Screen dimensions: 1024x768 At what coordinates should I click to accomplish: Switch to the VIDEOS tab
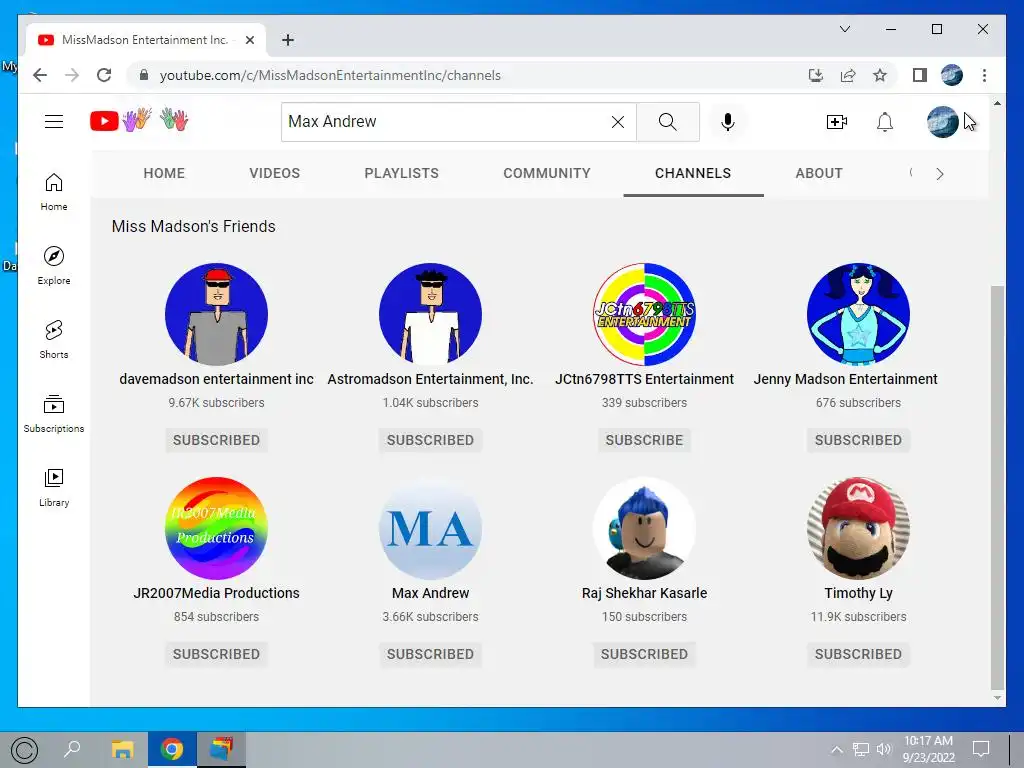(x=274, y=173)
